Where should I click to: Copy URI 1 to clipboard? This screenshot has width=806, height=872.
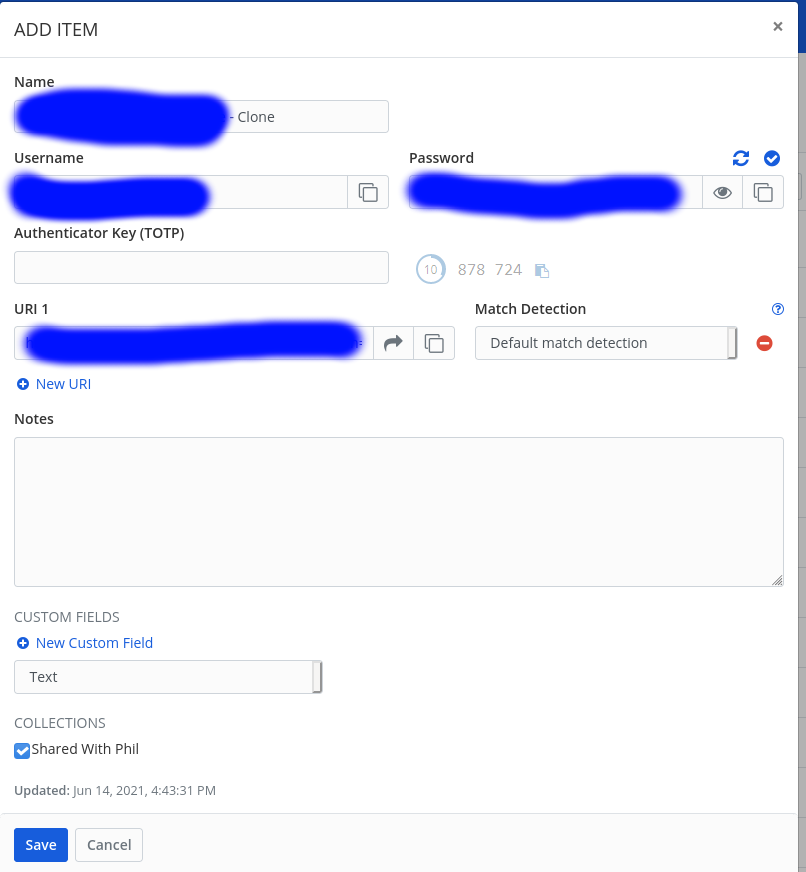point(434,342)
